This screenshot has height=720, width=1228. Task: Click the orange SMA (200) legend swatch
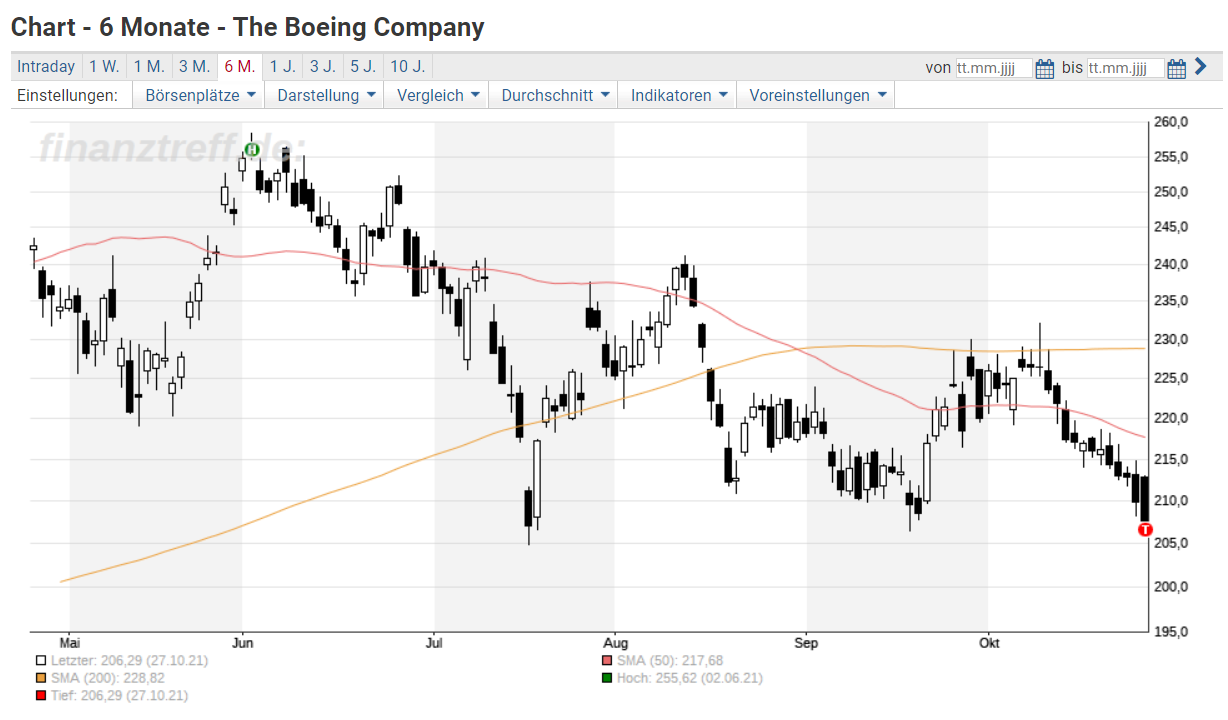(40, 678)
